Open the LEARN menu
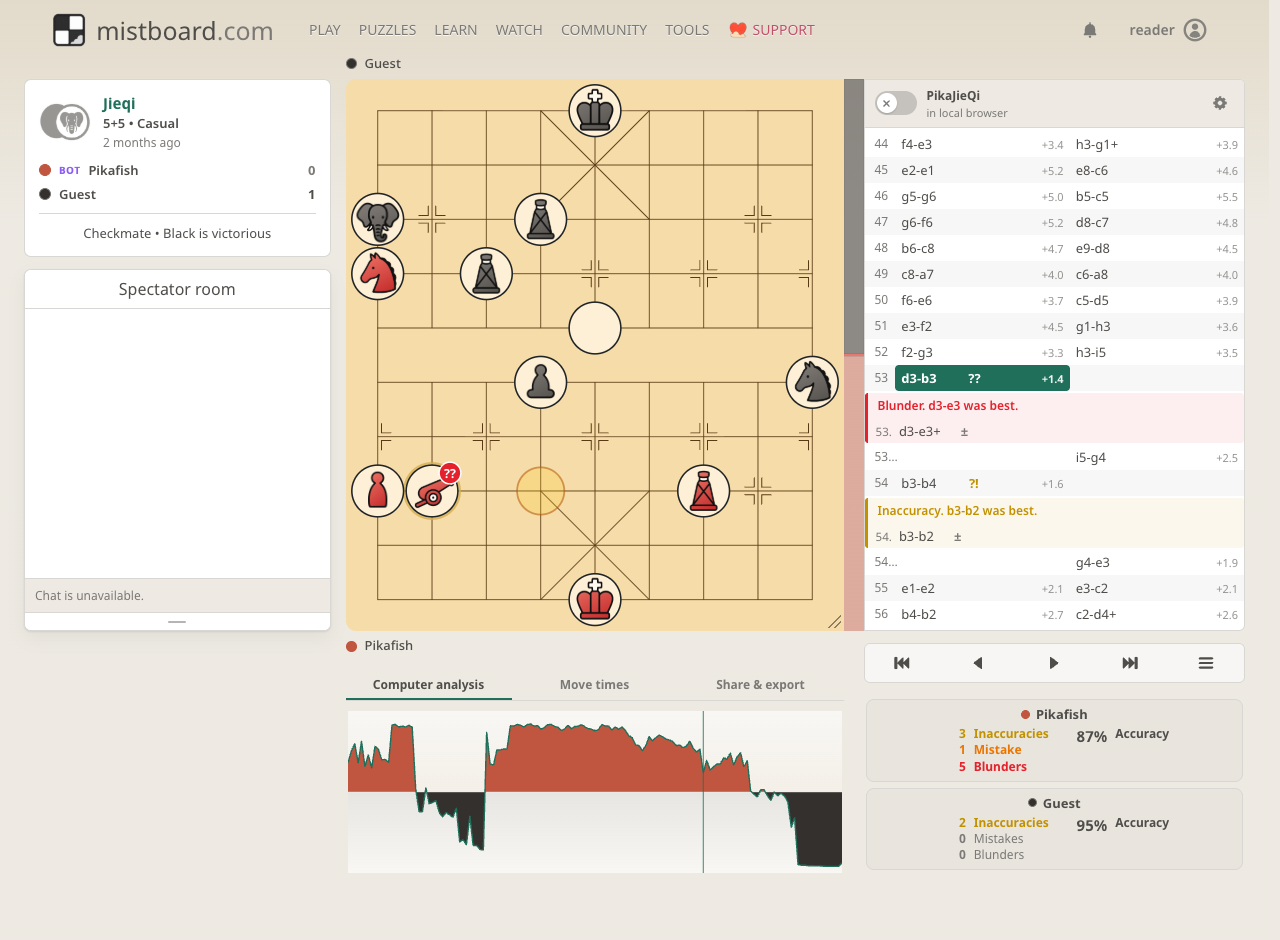This screenshot has height=940, width=1280. (x=456, y=30)
